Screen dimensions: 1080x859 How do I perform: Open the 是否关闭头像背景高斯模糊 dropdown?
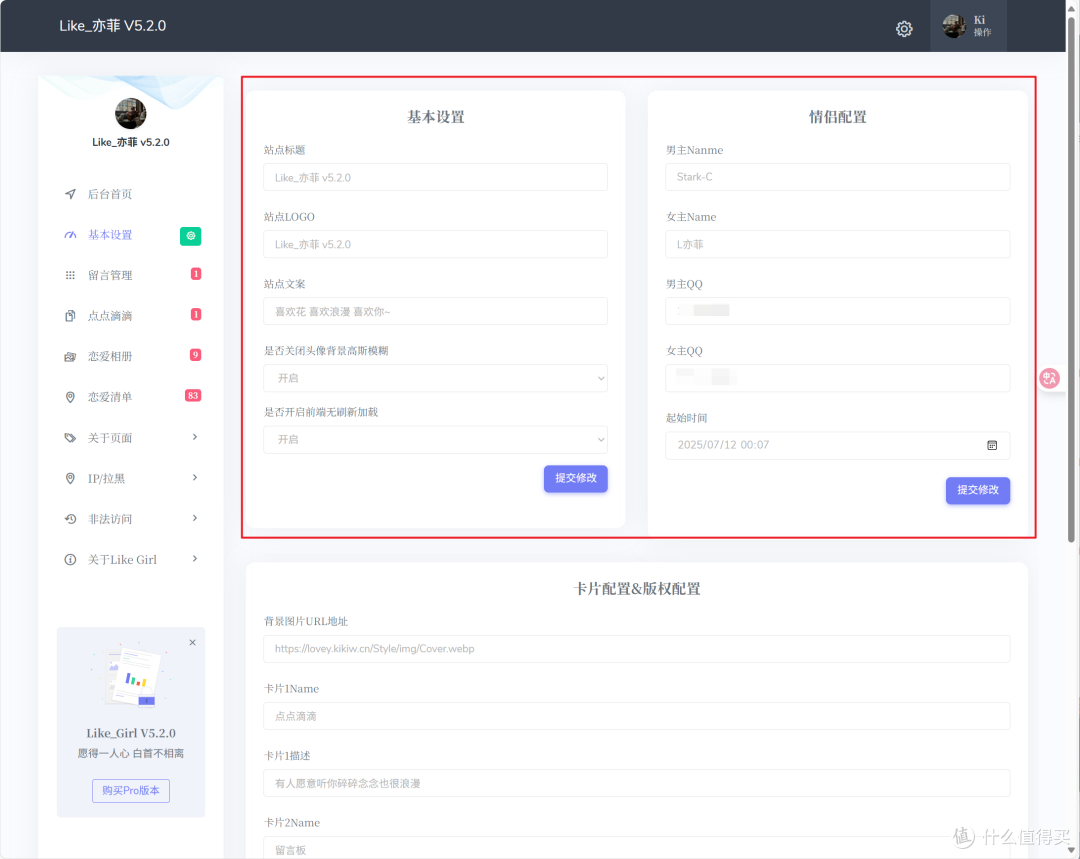pyautogui.click(x=435, y=378)
